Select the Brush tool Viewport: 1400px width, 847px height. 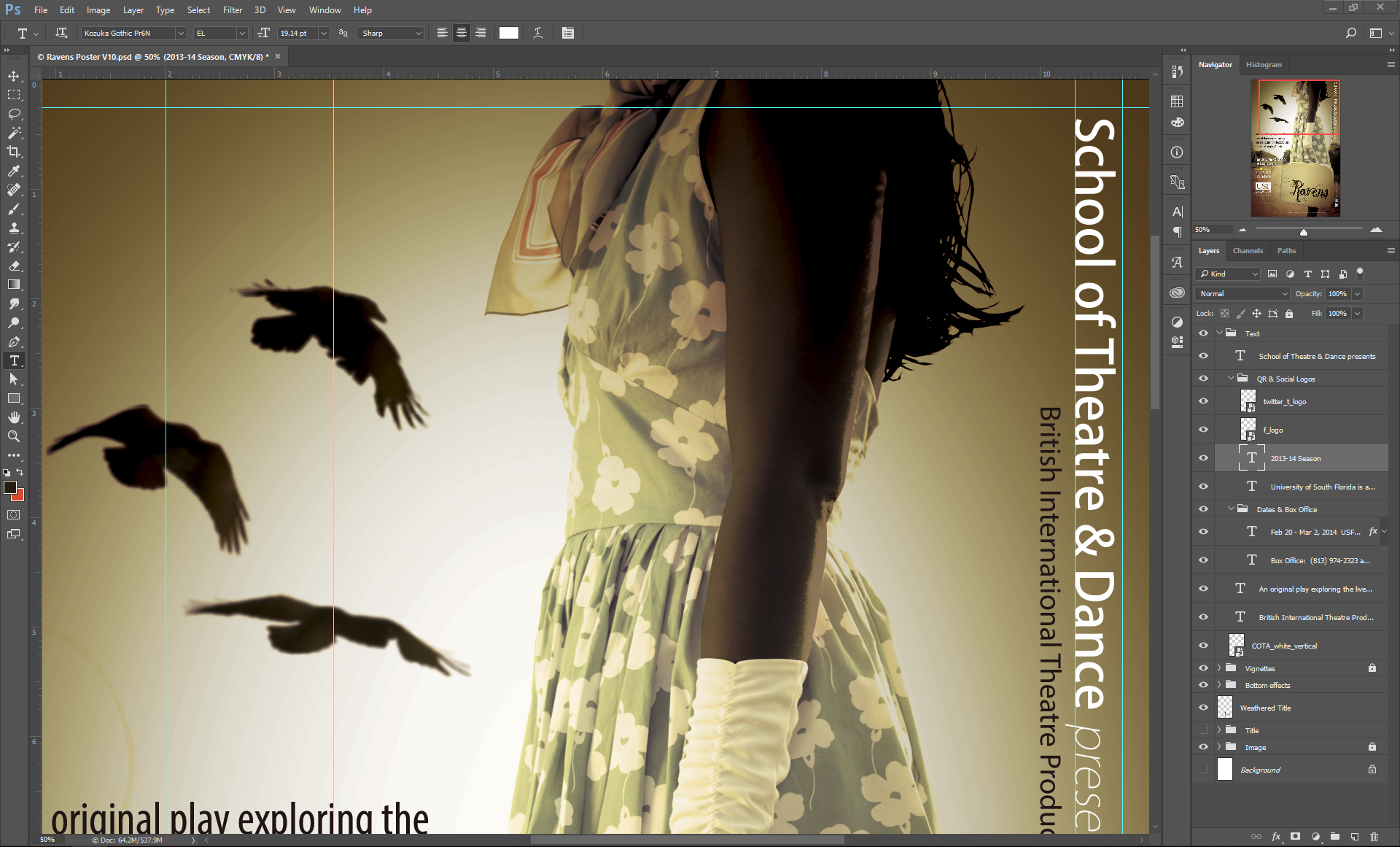click(x=14, y=209)
